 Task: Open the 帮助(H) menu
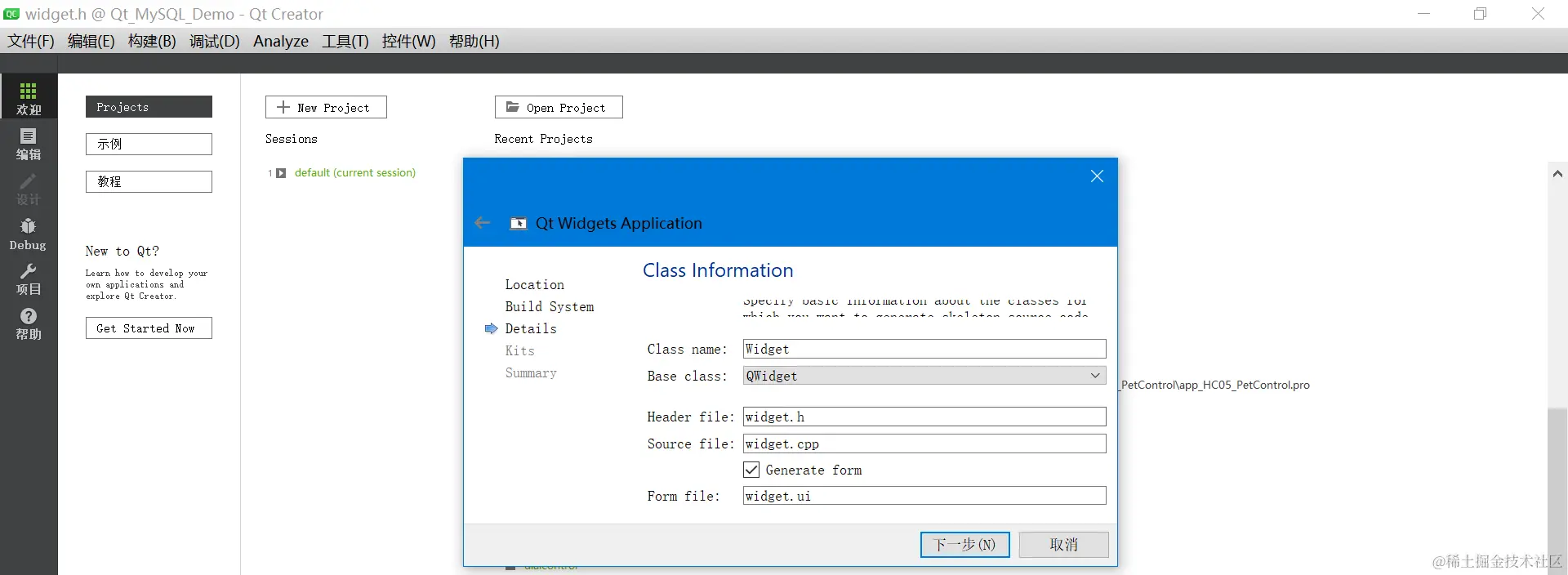[x=474, y=41]
